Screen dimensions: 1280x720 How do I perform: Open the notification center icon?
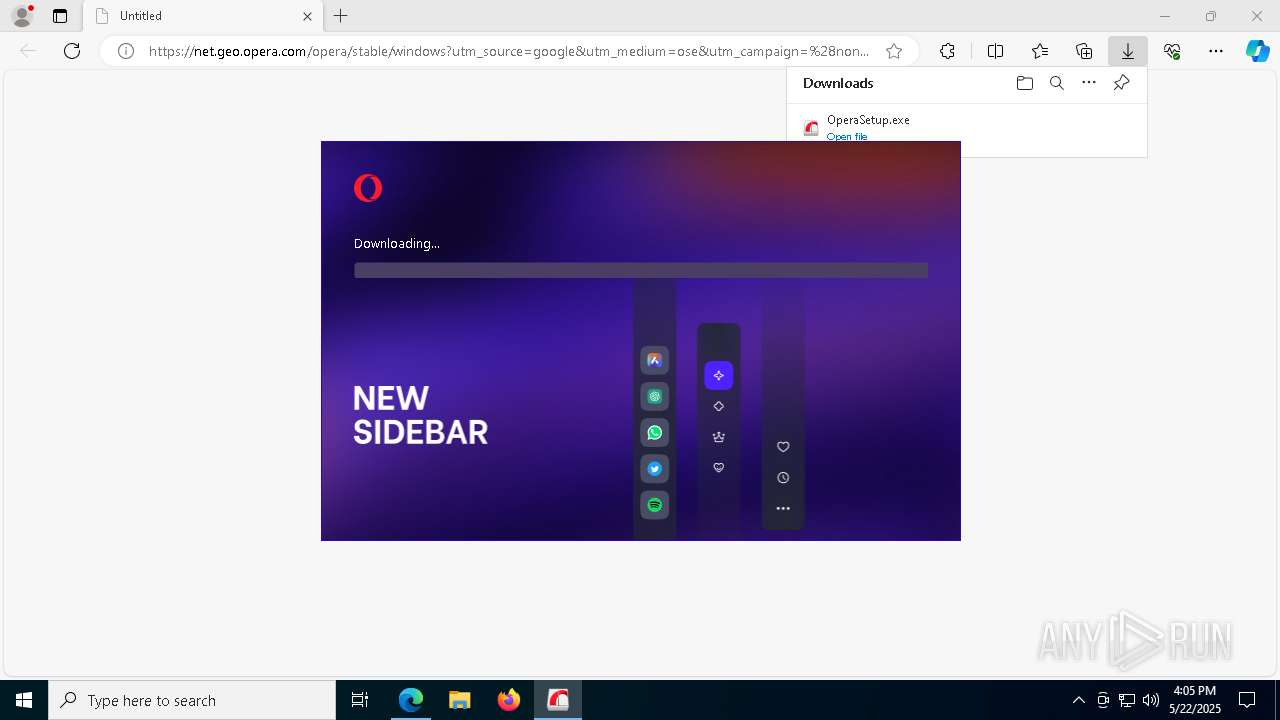1247,700
